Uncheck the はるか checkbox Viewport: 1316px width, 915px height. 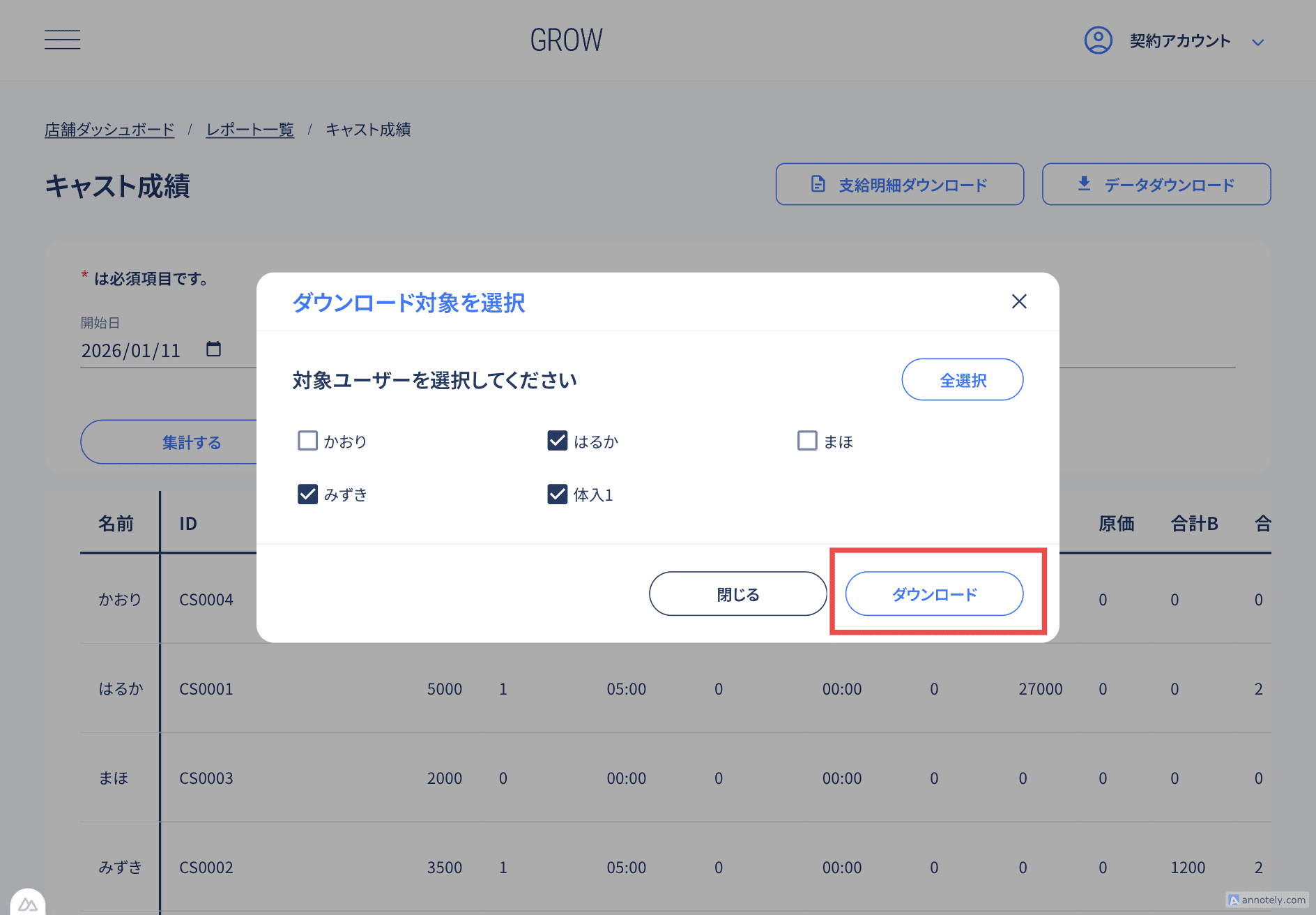pyautogui.click(x=557, y=440)
